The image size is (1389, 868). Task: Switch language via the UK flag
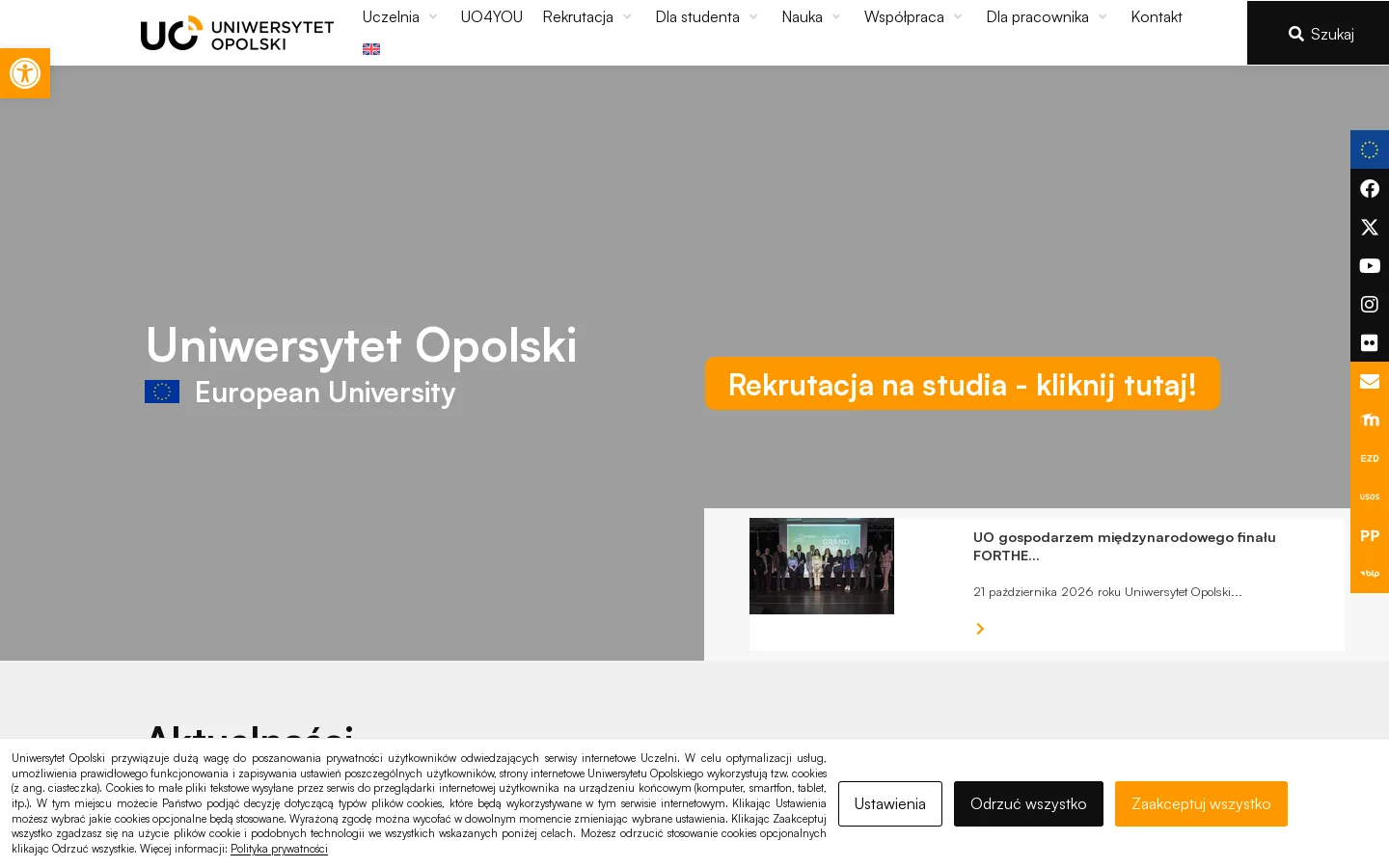click(x=371, y=49)
